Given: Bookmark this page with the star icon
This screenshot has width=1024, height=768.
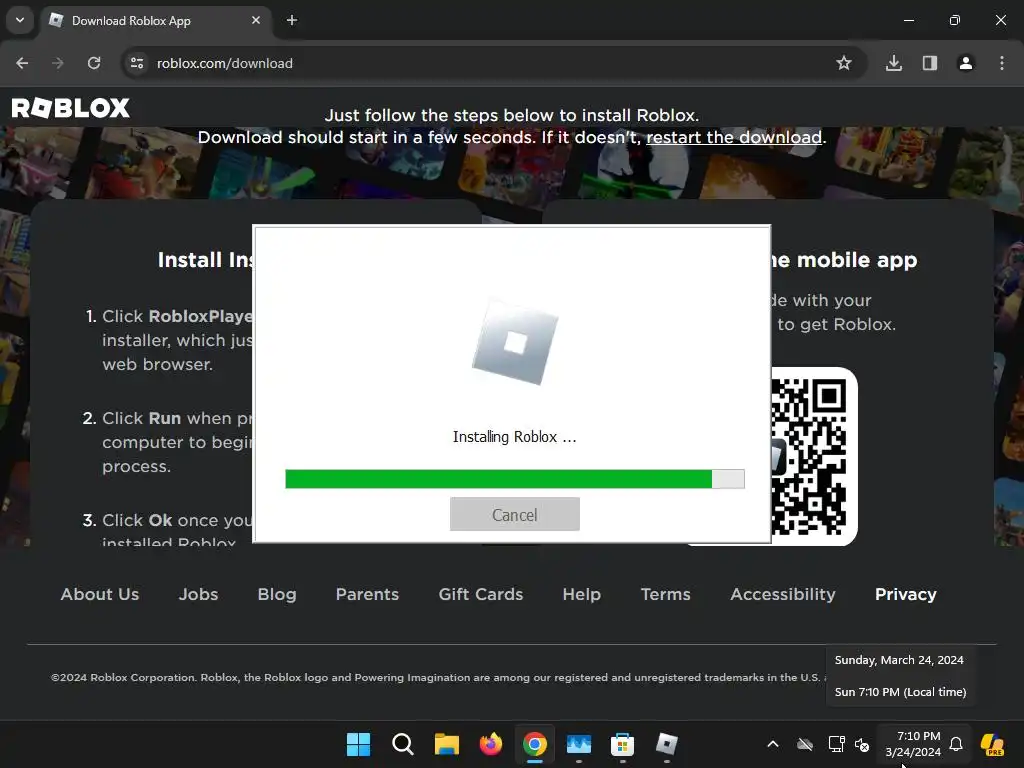Looking at the screenshot, I should (844, 63).
